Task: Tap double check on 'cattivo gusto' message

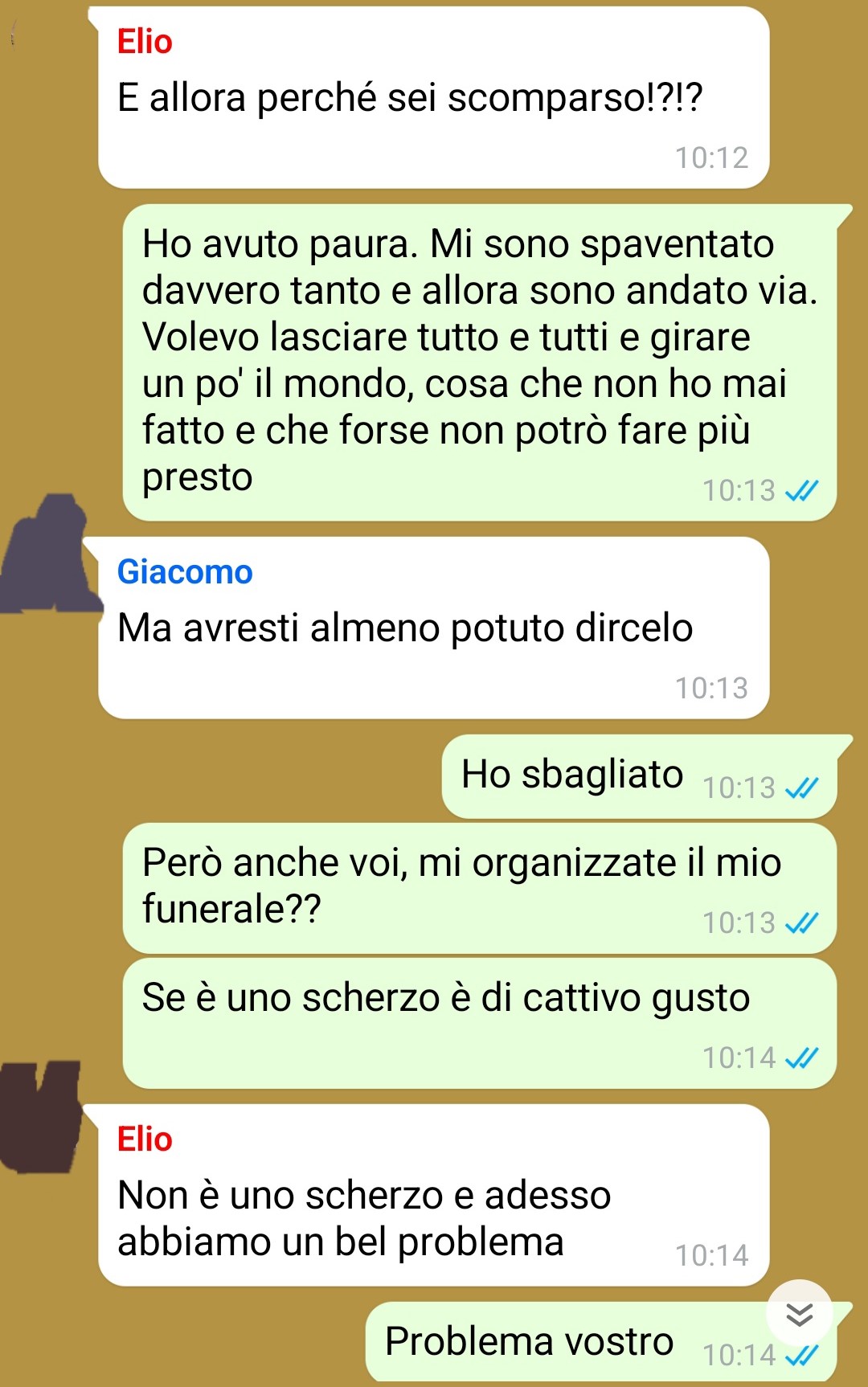Action: 801,1058
